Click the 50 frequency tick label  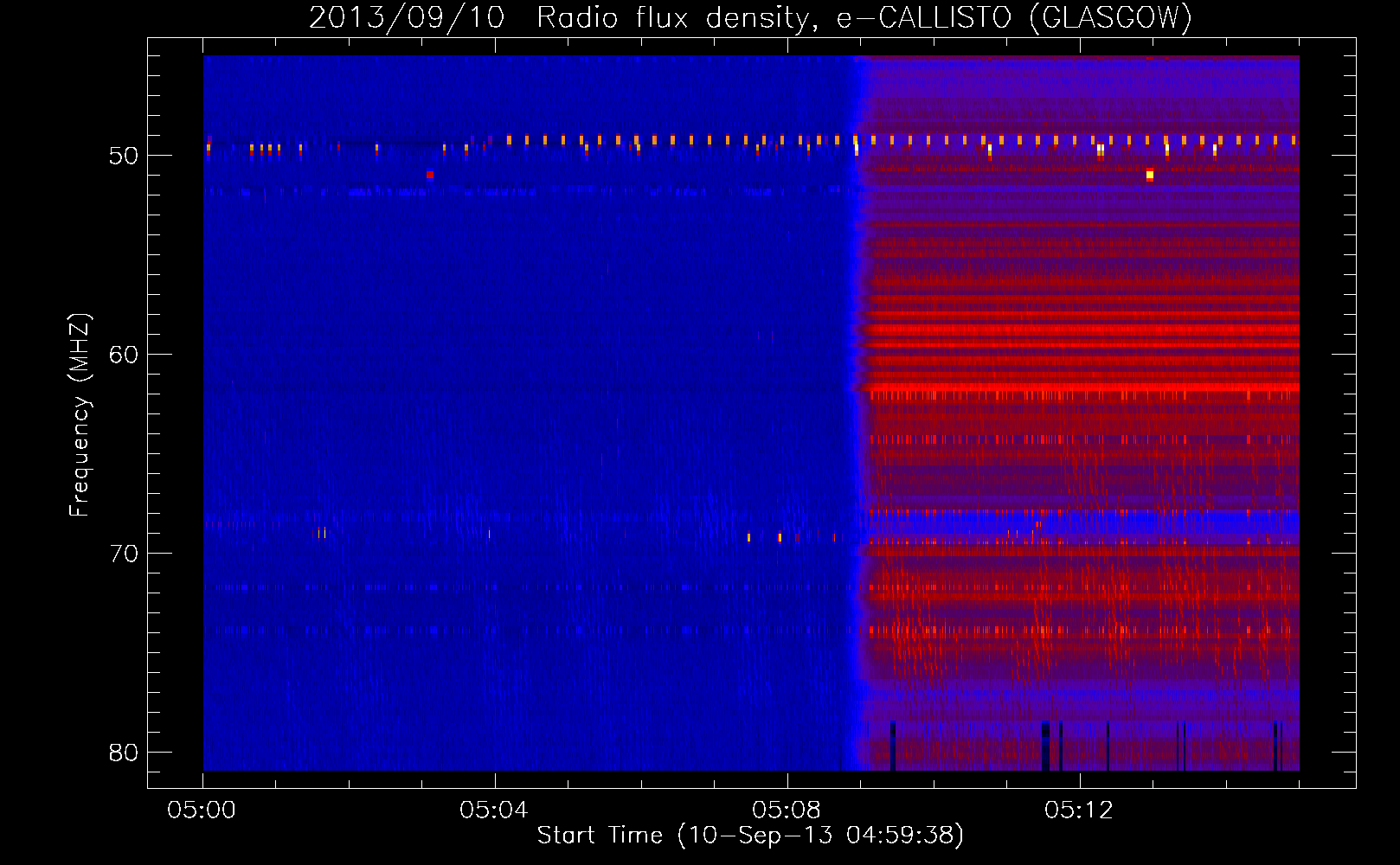click(x=124, y=156)
